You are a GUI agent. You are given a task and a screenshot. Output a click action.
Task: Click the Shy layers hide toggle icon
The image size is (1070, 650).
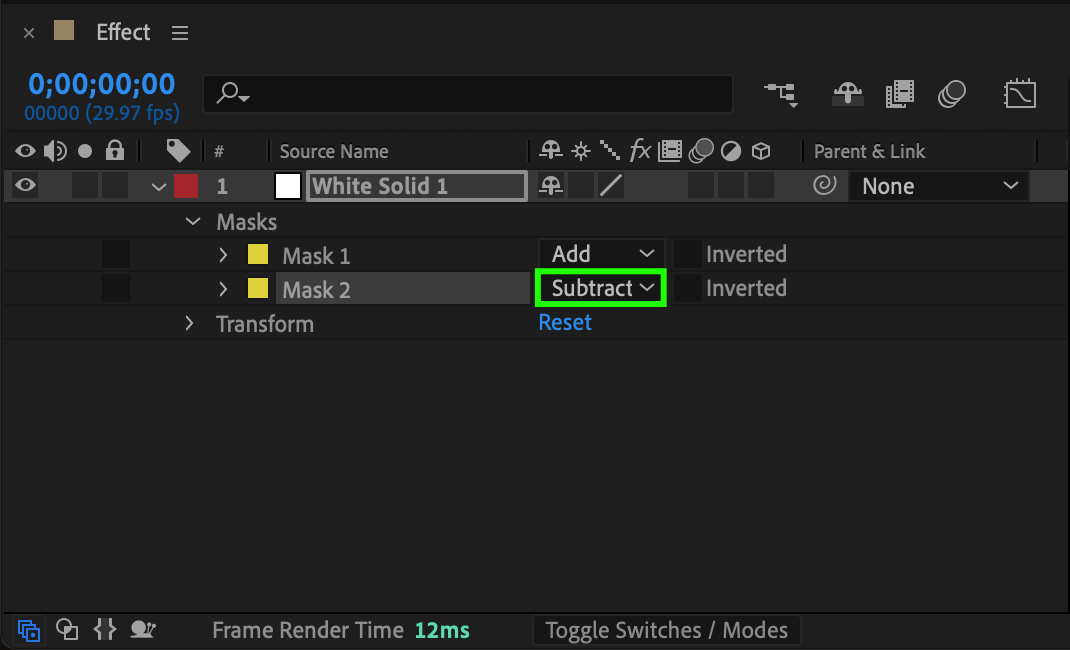[x=848, y=94]
